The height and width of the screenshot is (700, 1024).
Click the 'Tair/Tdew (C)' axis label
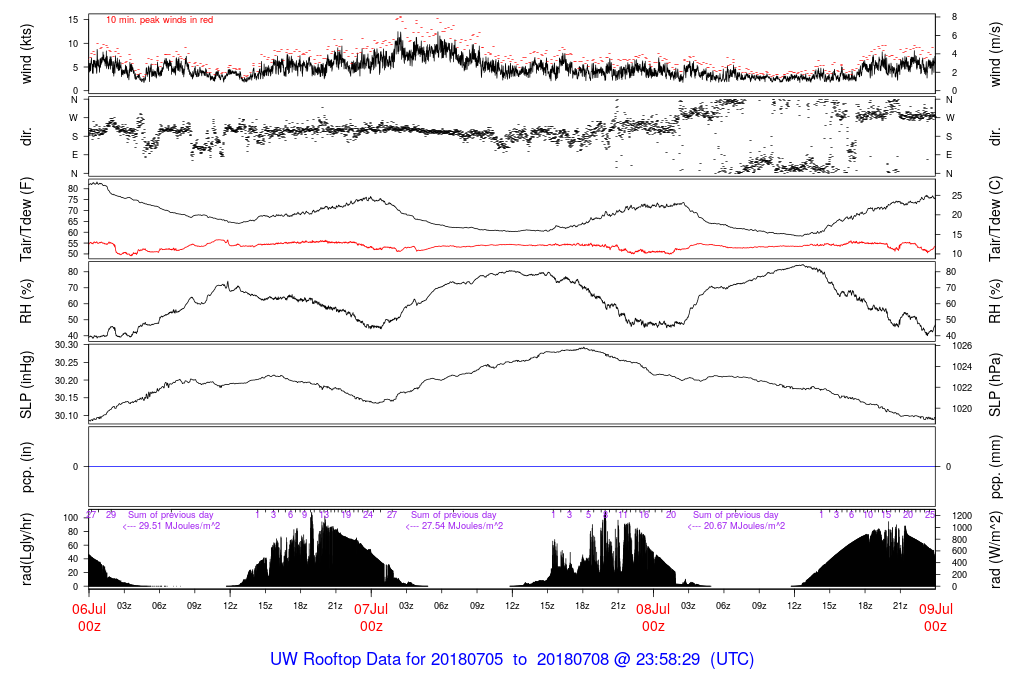pos(995,219)
